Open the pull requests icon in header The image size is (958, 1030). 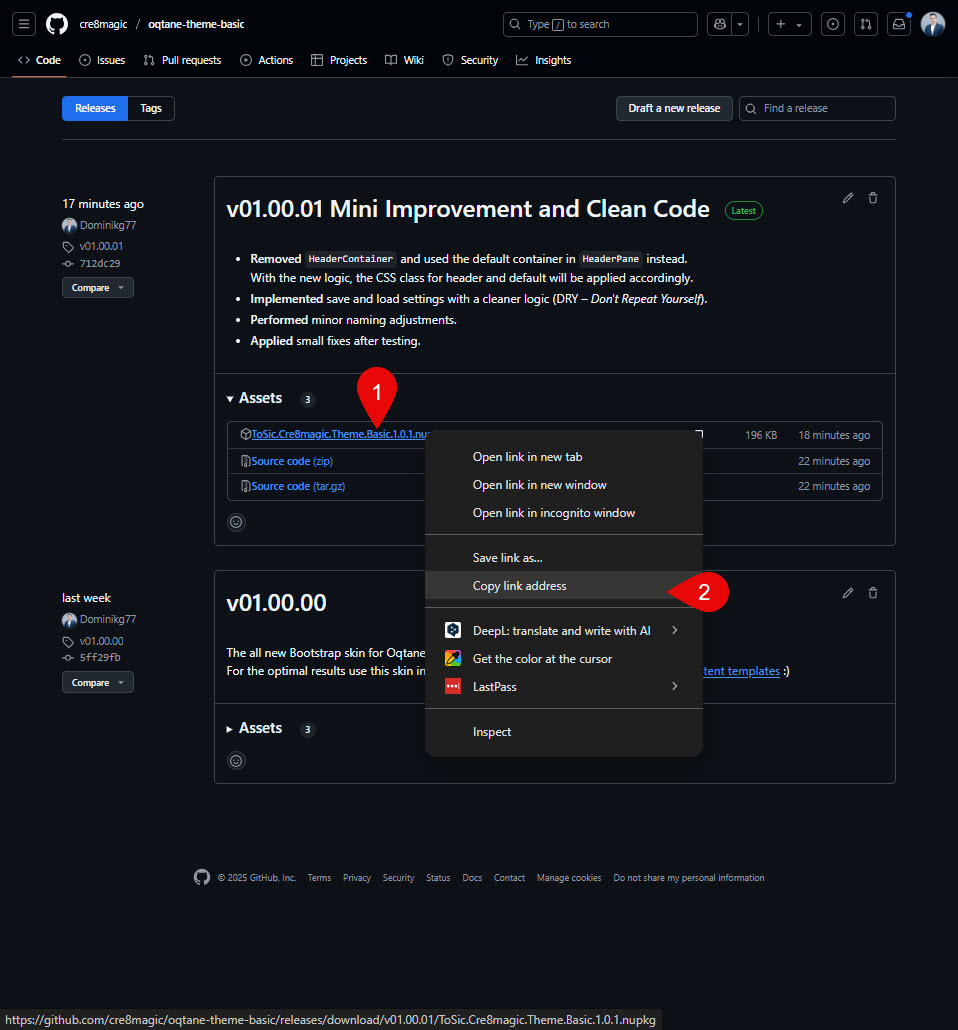tap(866, 24)
